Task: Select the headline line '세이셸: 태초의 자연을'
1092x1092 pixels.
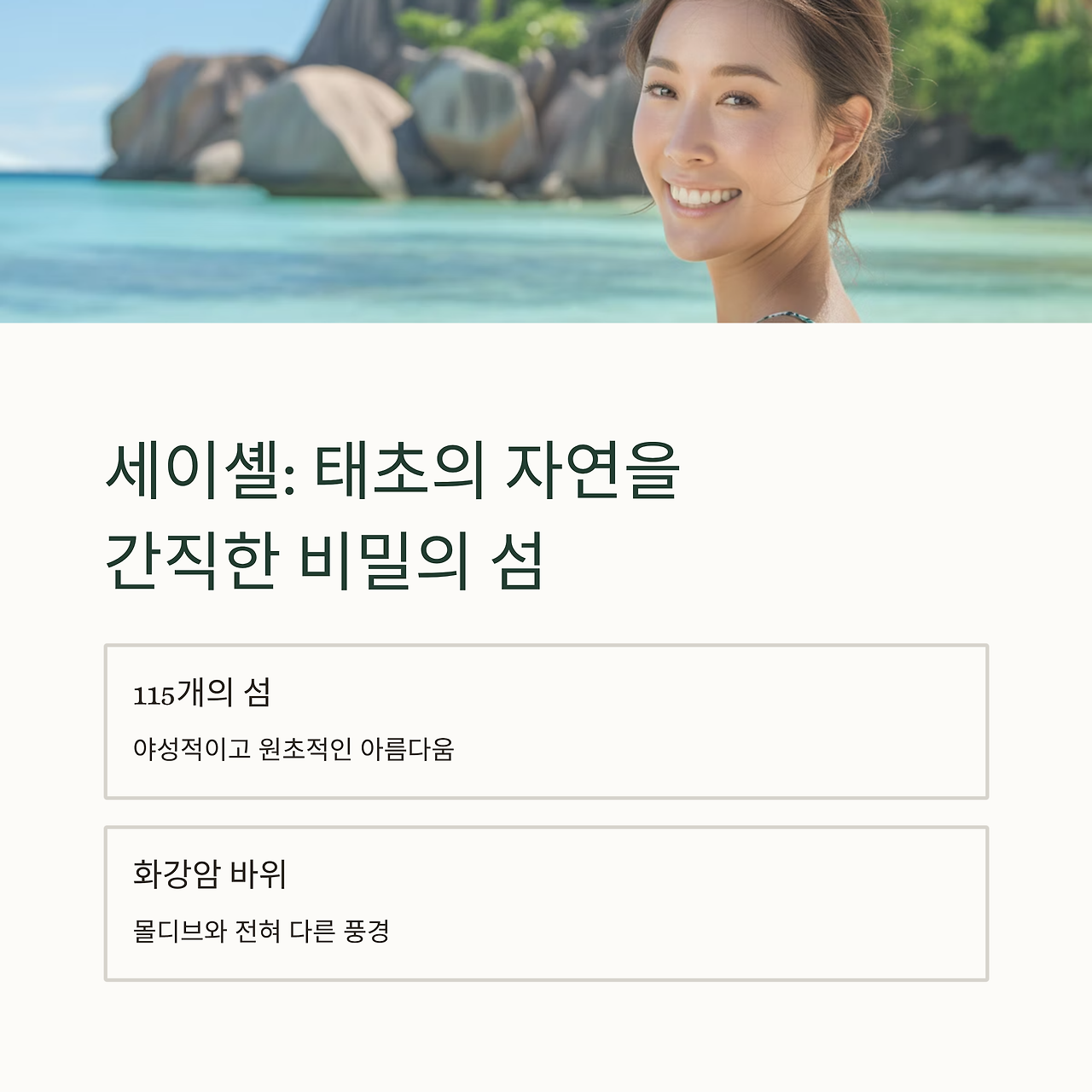Action: click(x=392, y=471)
